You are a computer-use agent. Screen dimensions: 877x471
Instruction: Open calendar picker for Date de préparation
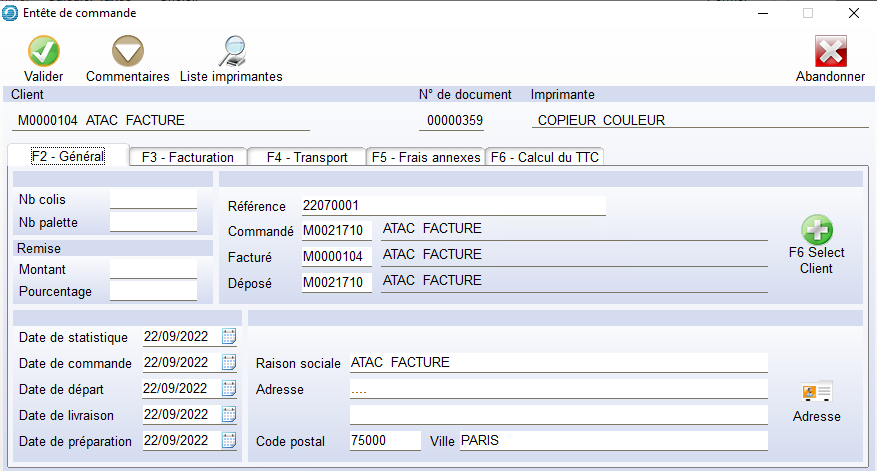(229, 440)
